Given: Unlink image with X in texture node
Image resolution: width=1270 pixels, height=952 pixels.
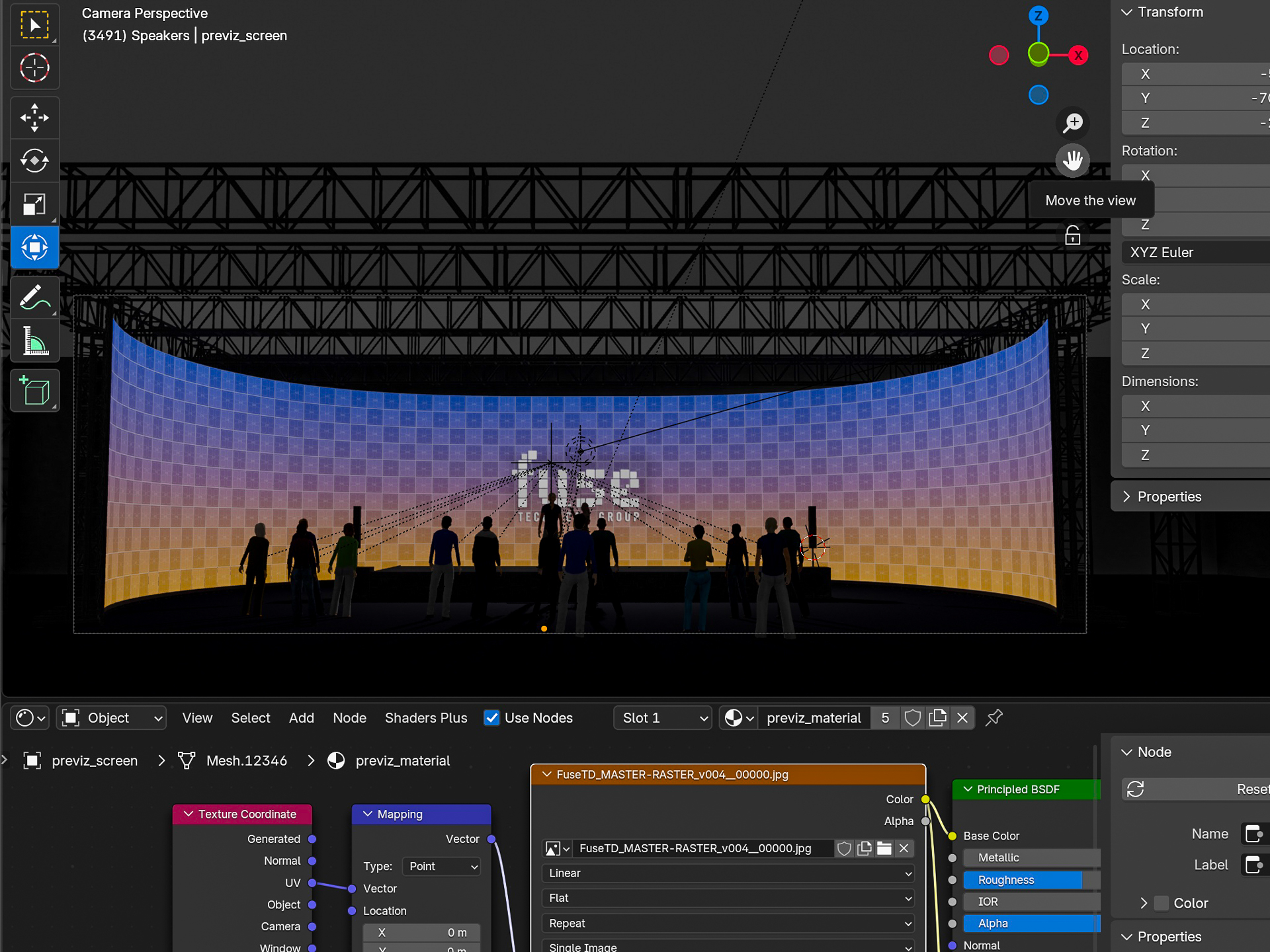Looking at the screenshot, I should pyautogui.click(x=904, y=848).
